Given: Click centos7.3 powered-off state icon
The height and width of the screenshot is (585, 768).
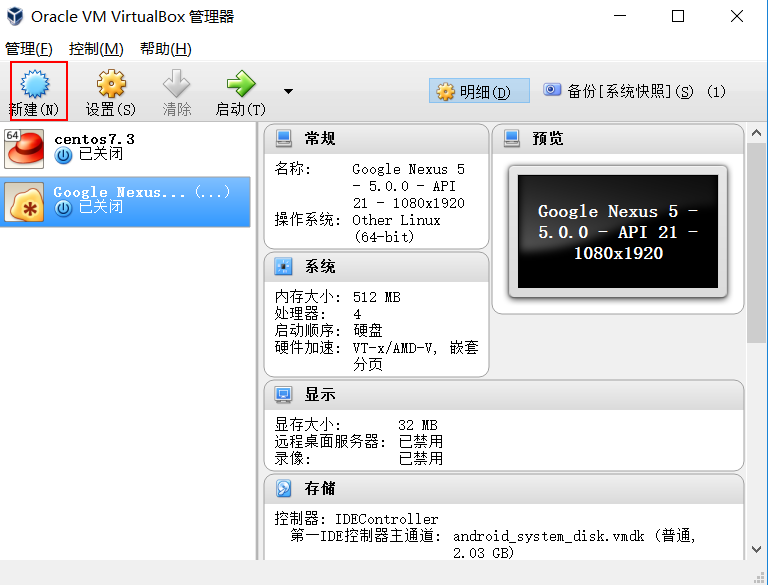Looking at the screenshot, I should click(63, 155).
